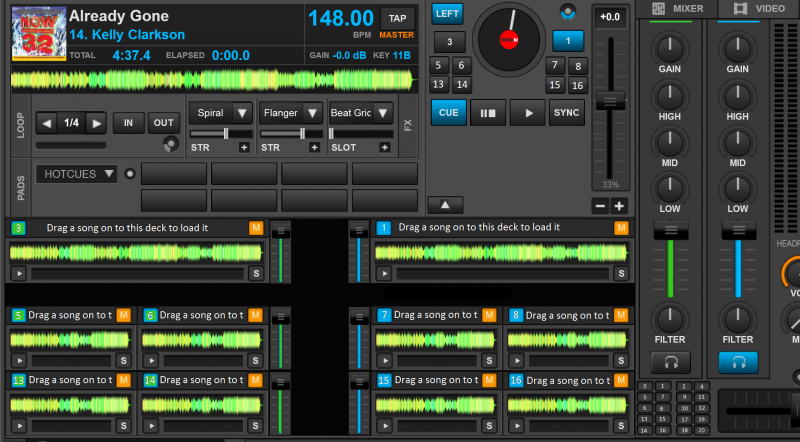Toggle the orange M button on mini deck 1
The width and height of the screenshot is (800, 442).
point(621,228)
